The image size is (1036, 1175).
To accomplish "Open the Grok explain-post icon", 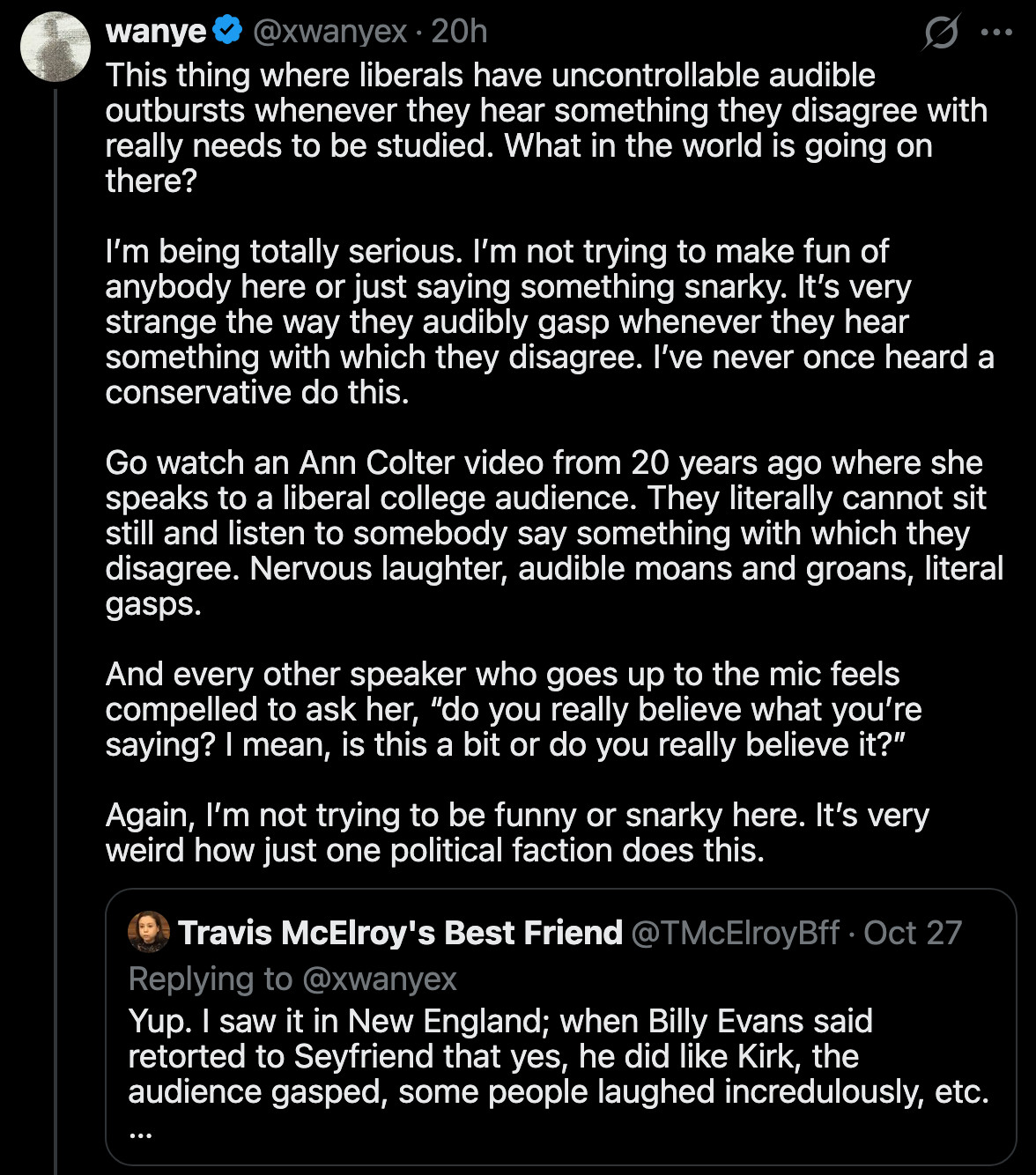I will click(941, 33).
